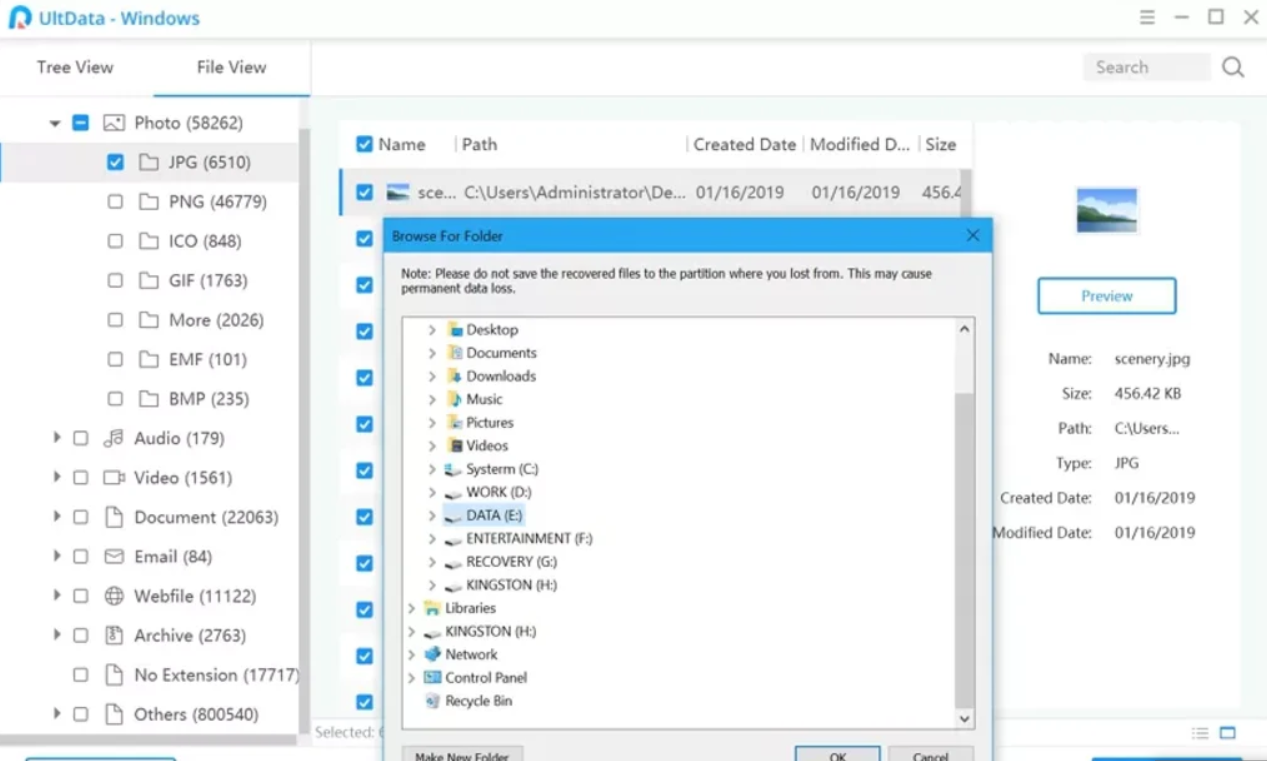
Task: Expand the Document (22063) category
Action: (x=56, y=517)
